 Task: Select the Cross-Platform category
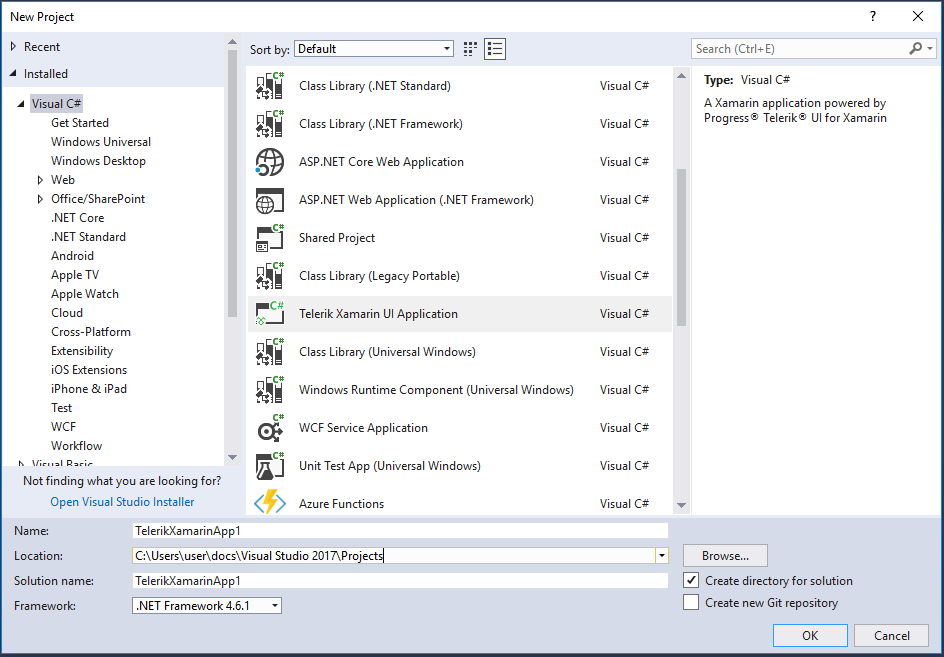(91, 332)
